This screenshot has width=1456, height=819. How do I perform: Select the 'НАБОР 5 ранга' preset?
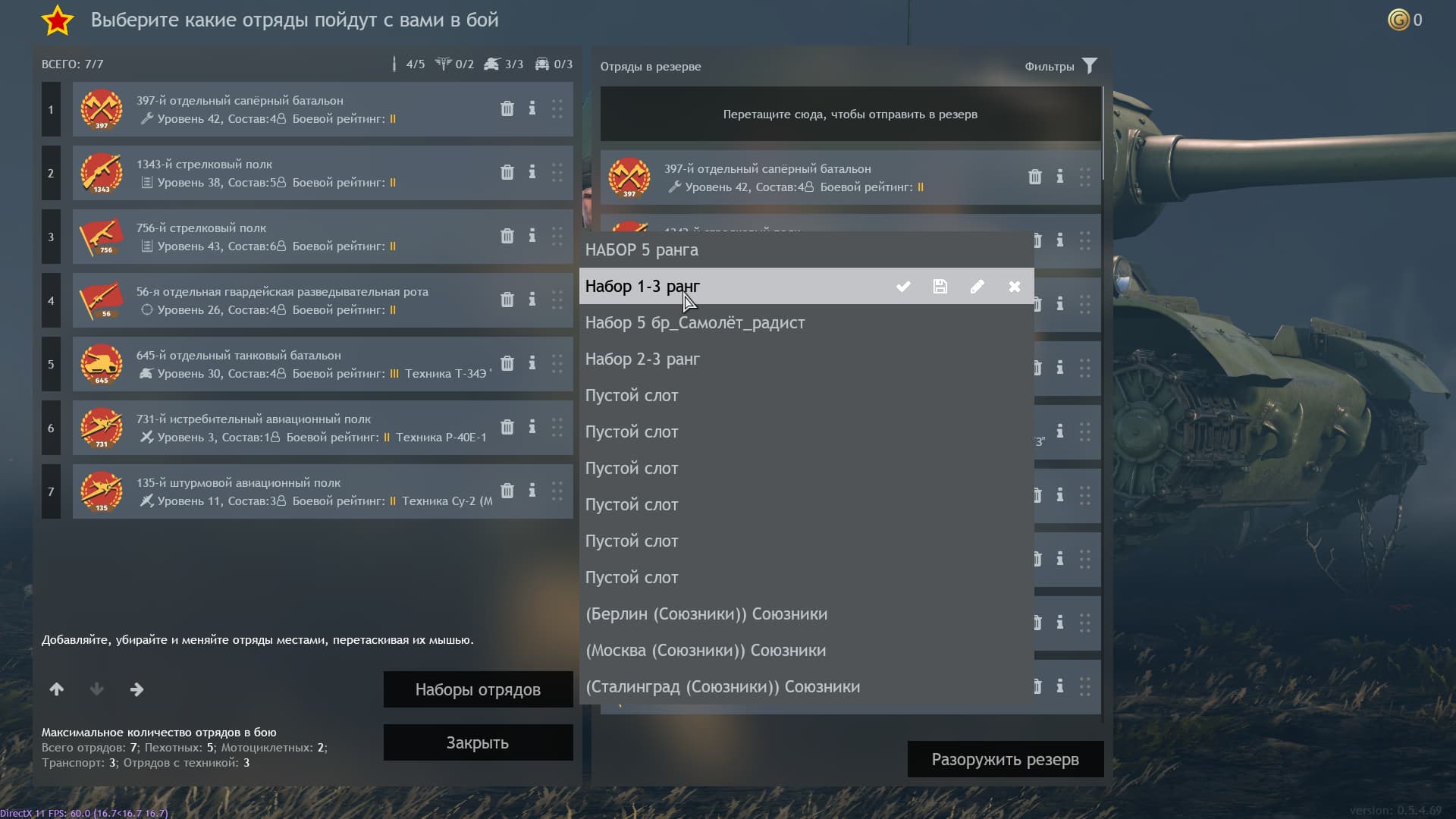pyautogui.click(x=642, y=250)
